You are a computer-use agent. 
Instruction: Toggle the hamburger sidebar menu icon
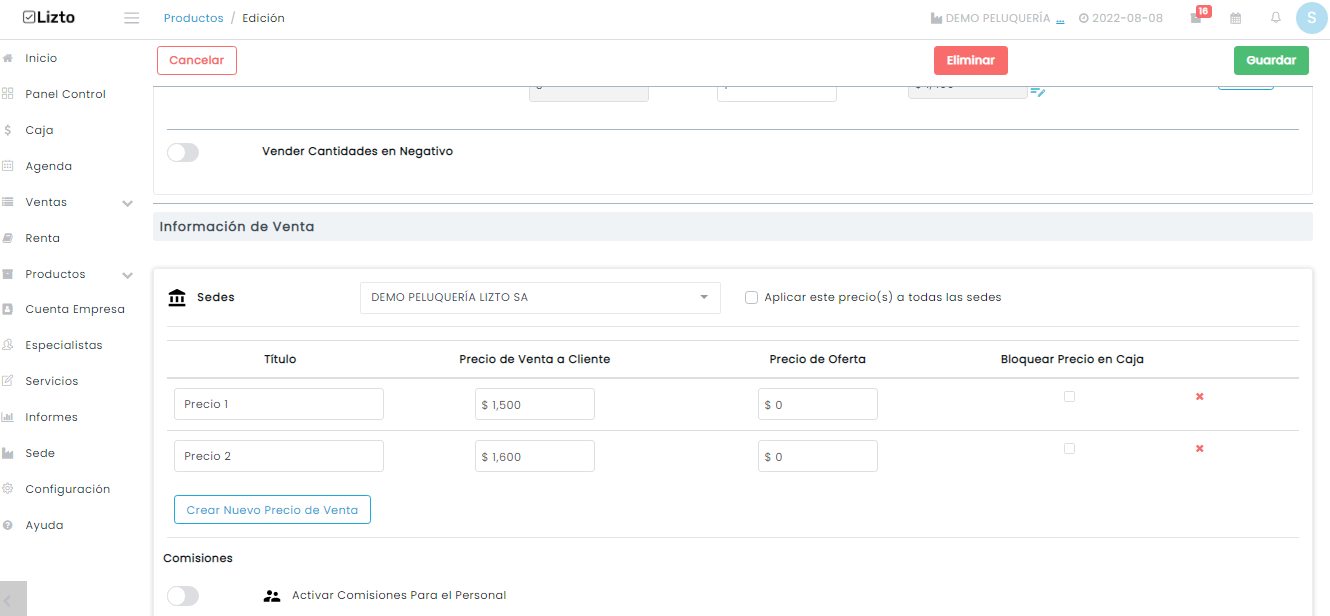tap(131, 18)
